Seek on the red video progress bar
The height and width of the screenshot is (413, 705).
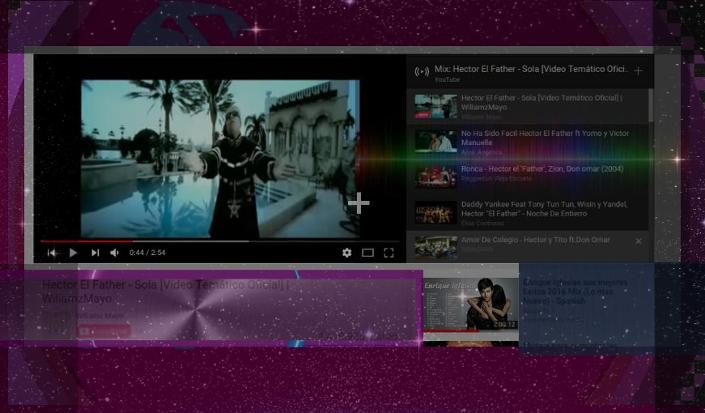pyautogui.click(x=219, y=241)
